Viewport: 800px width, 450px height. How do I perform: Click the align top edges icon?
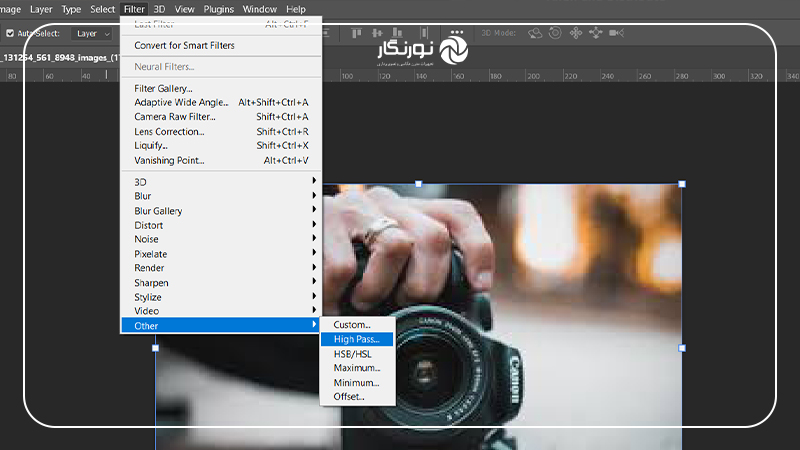pos(357,33)
